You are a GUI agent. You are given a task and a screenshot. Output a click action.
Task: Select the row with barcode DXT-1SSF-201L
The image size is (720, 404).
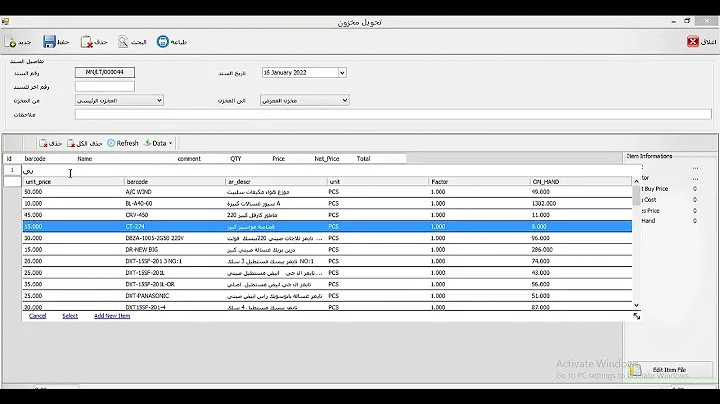coord(327,273)
